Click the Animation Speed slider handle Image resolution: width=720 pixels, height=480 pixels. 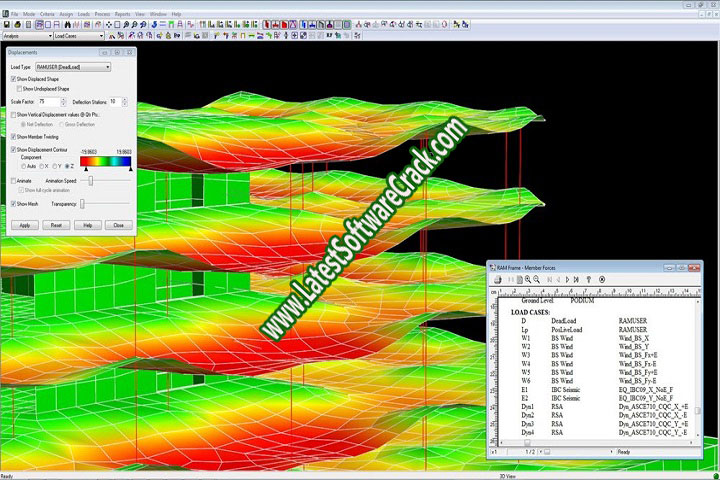(90, 181)
